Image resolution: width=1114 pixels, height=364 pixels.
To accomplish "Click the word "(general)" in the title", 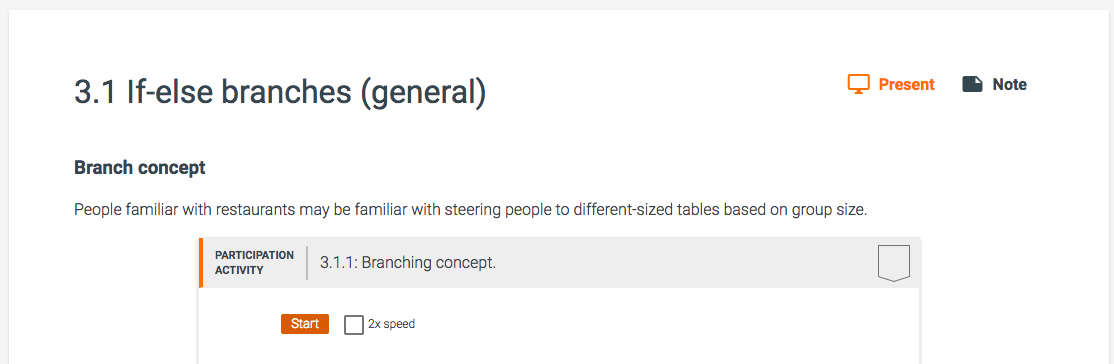I will 423,93.
